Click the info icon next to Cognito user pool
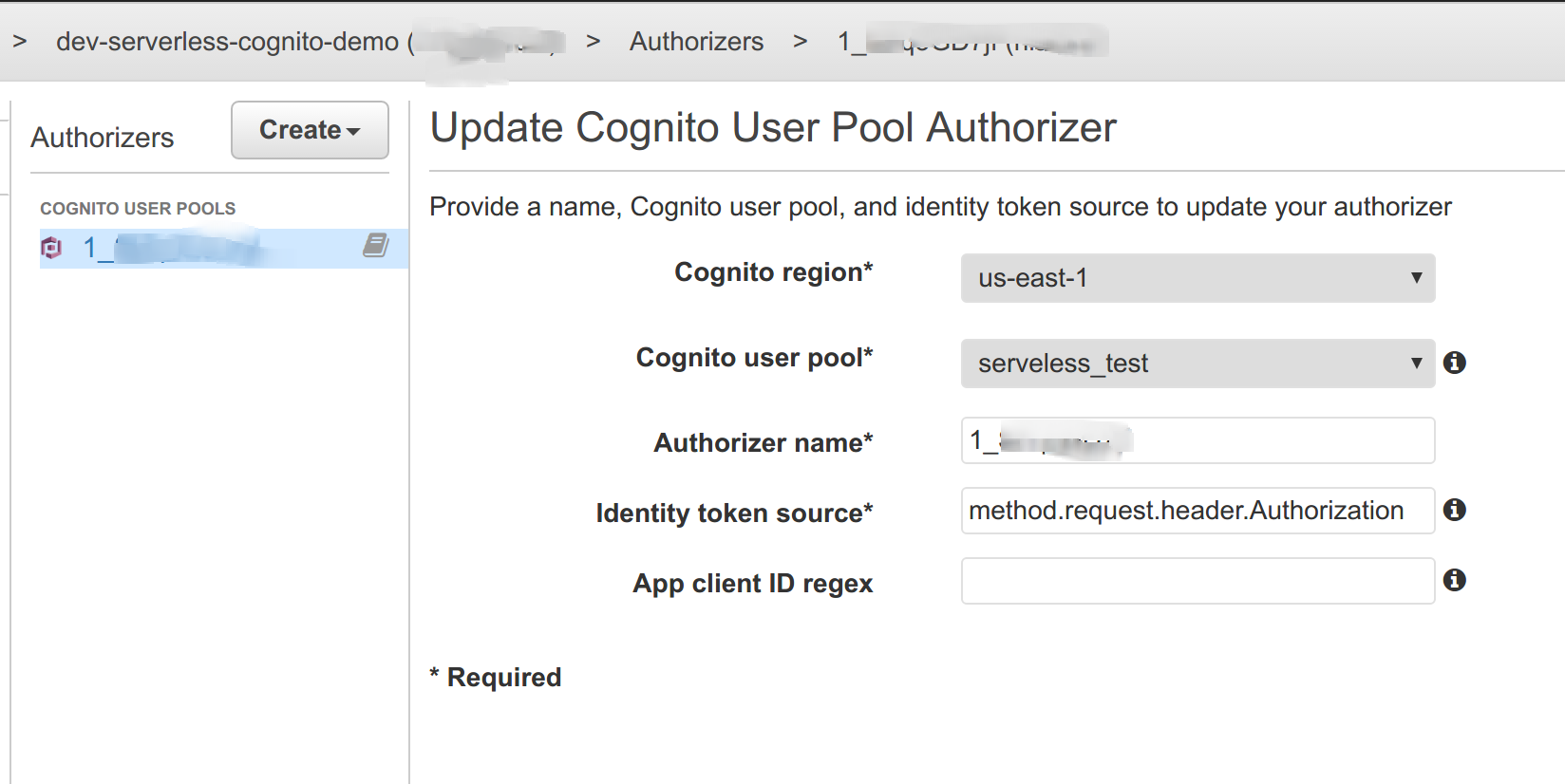The width and height of the screenshot is (1565, 784). 1454,363
